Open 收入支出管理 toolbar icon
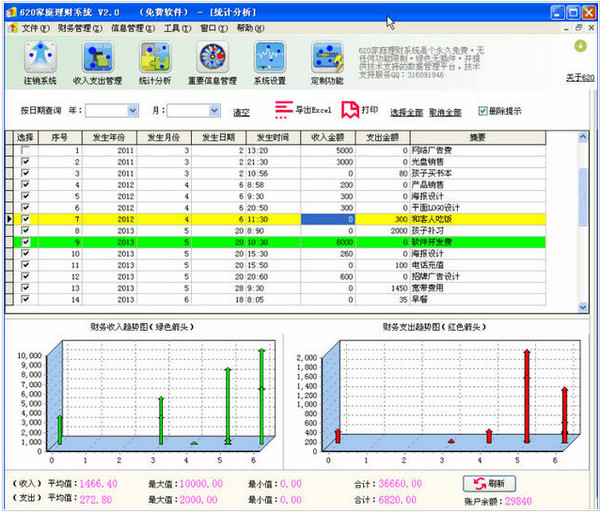Image resolution: width=600 pixels, height=514 pixels. [98, 57]
